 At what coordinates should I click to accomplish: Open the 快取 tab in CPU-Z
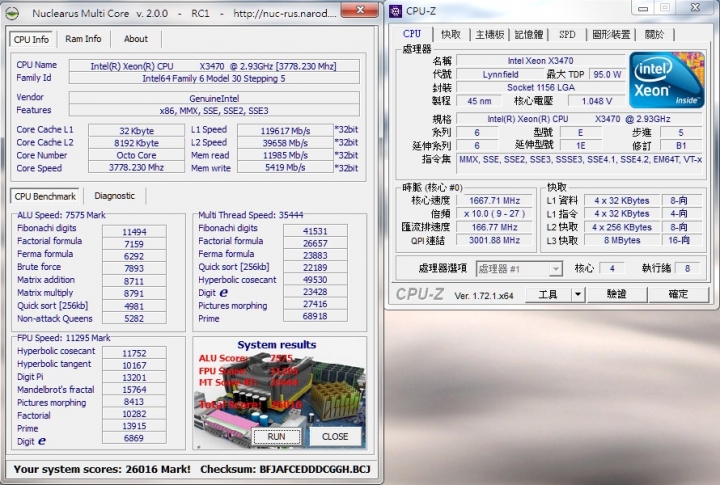[451, 34]
